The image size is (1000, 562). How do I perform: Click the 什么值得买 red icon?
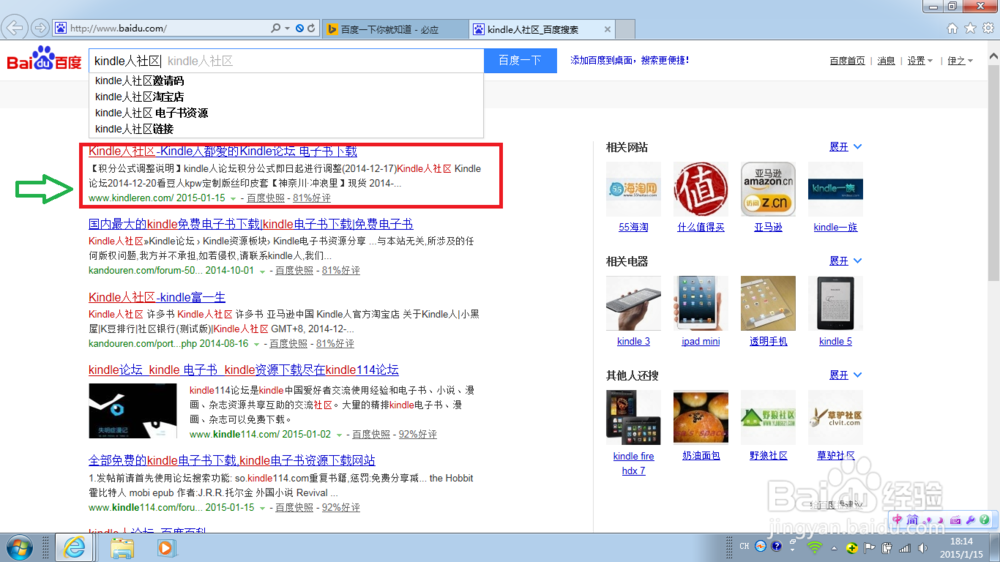click(x=700, y=189)
